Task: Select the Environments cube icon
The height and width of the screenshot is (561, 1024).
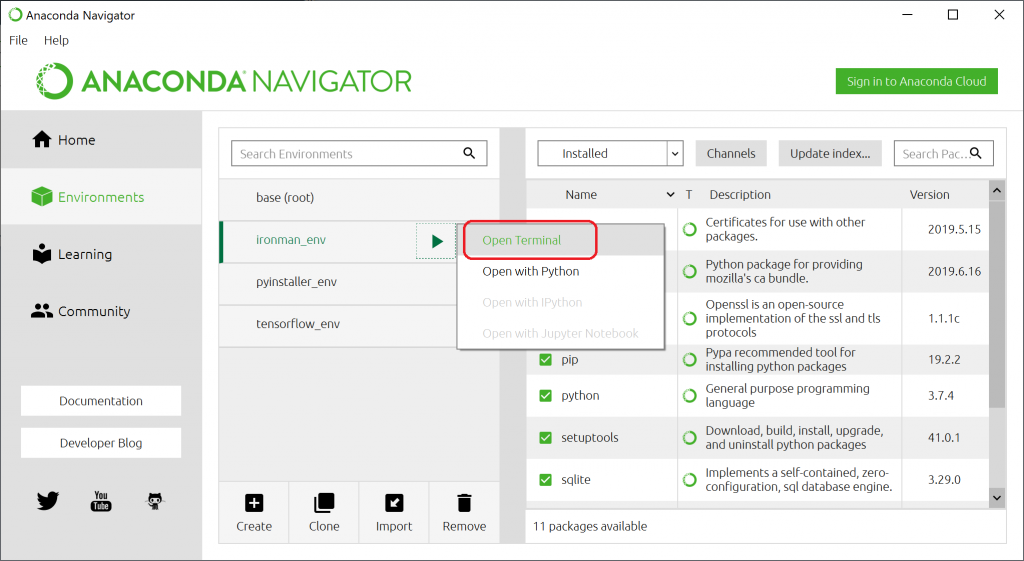Action: pyautogui.click(x=42, y=197)
